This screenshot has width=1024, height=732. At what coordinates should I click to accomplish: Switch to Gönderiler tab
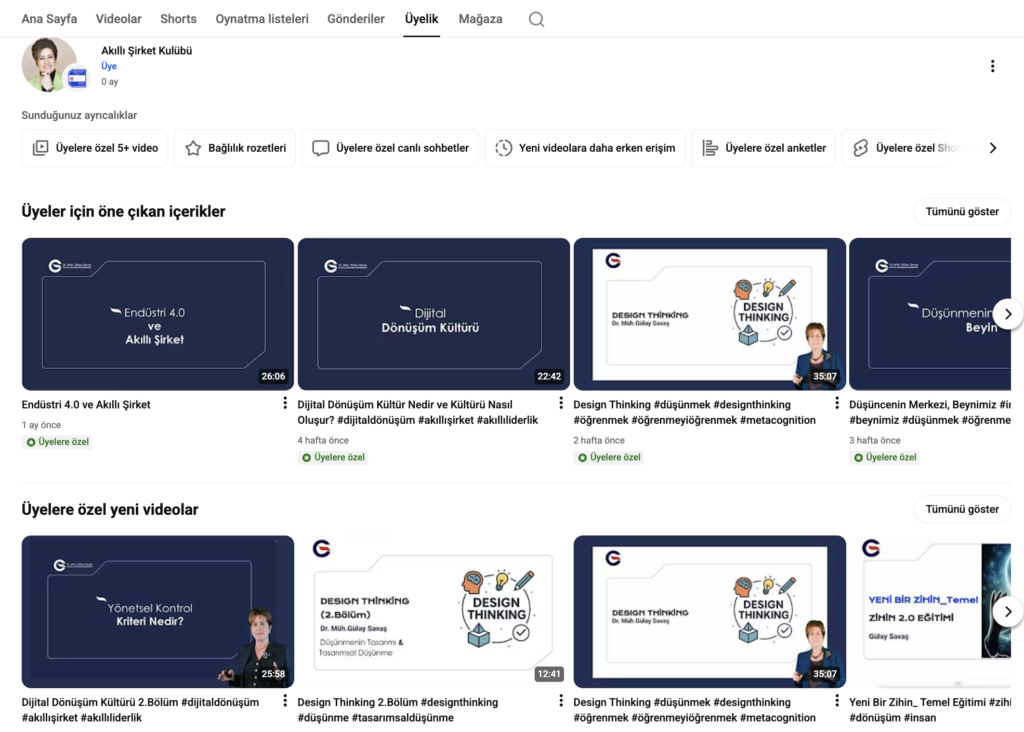pyautogui.click(x=356, y=19)
